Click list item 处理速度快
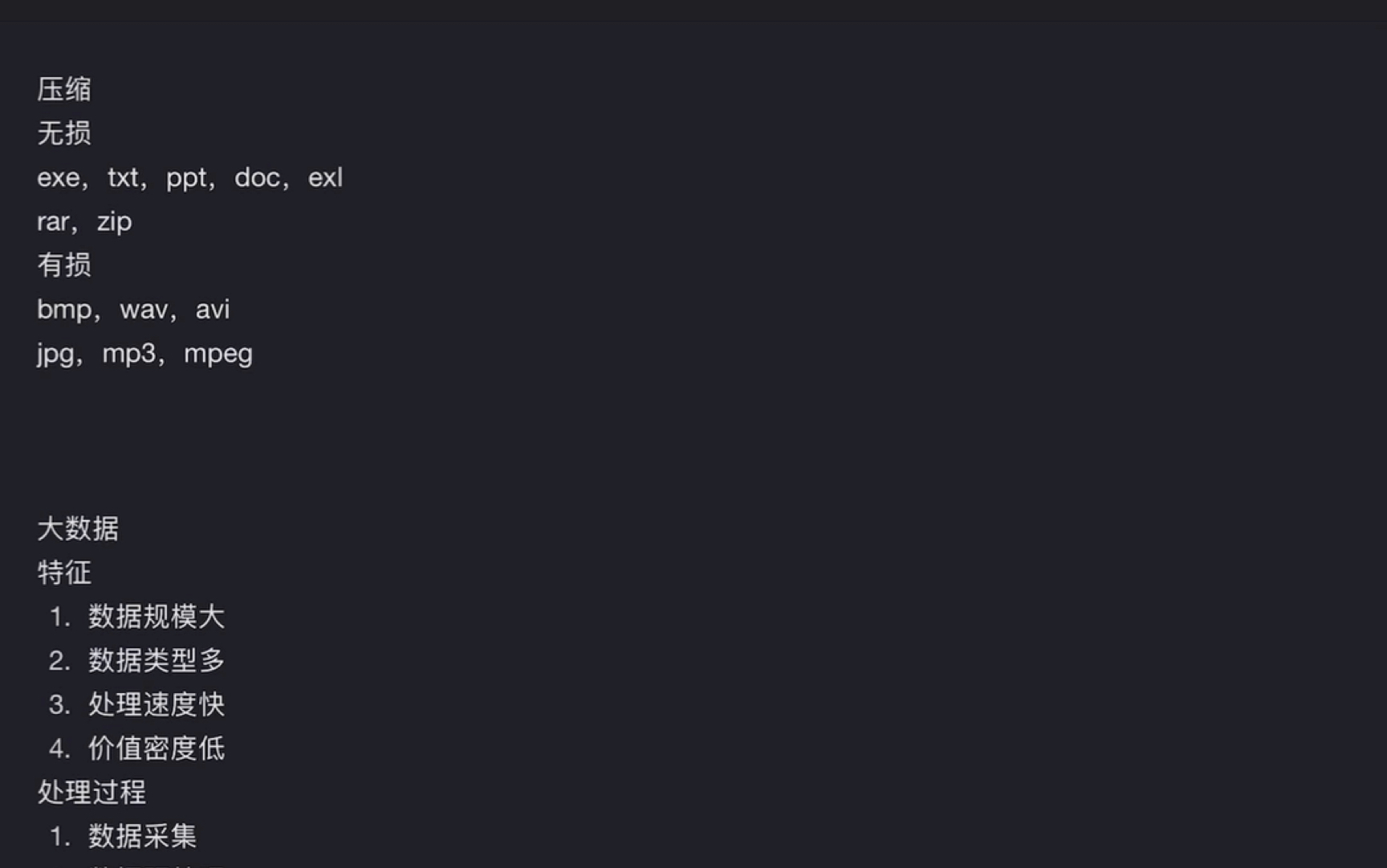Viewport: 1387px width, 868px height. point(156,704)
